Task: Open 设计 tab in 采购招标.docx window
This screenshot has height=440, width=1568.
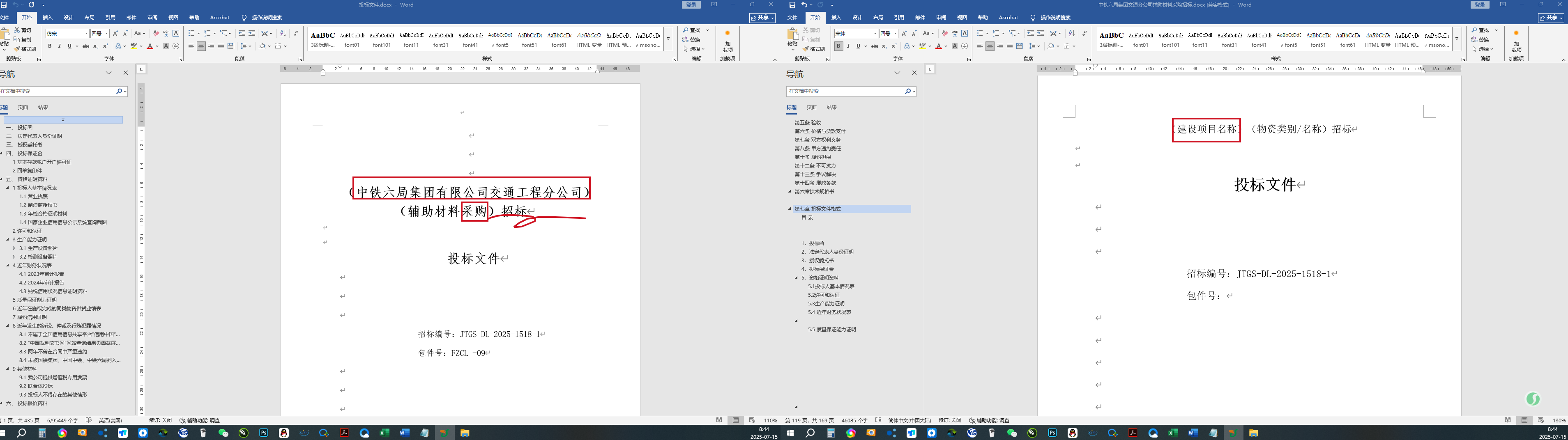Action: click(x=857, y=18)
